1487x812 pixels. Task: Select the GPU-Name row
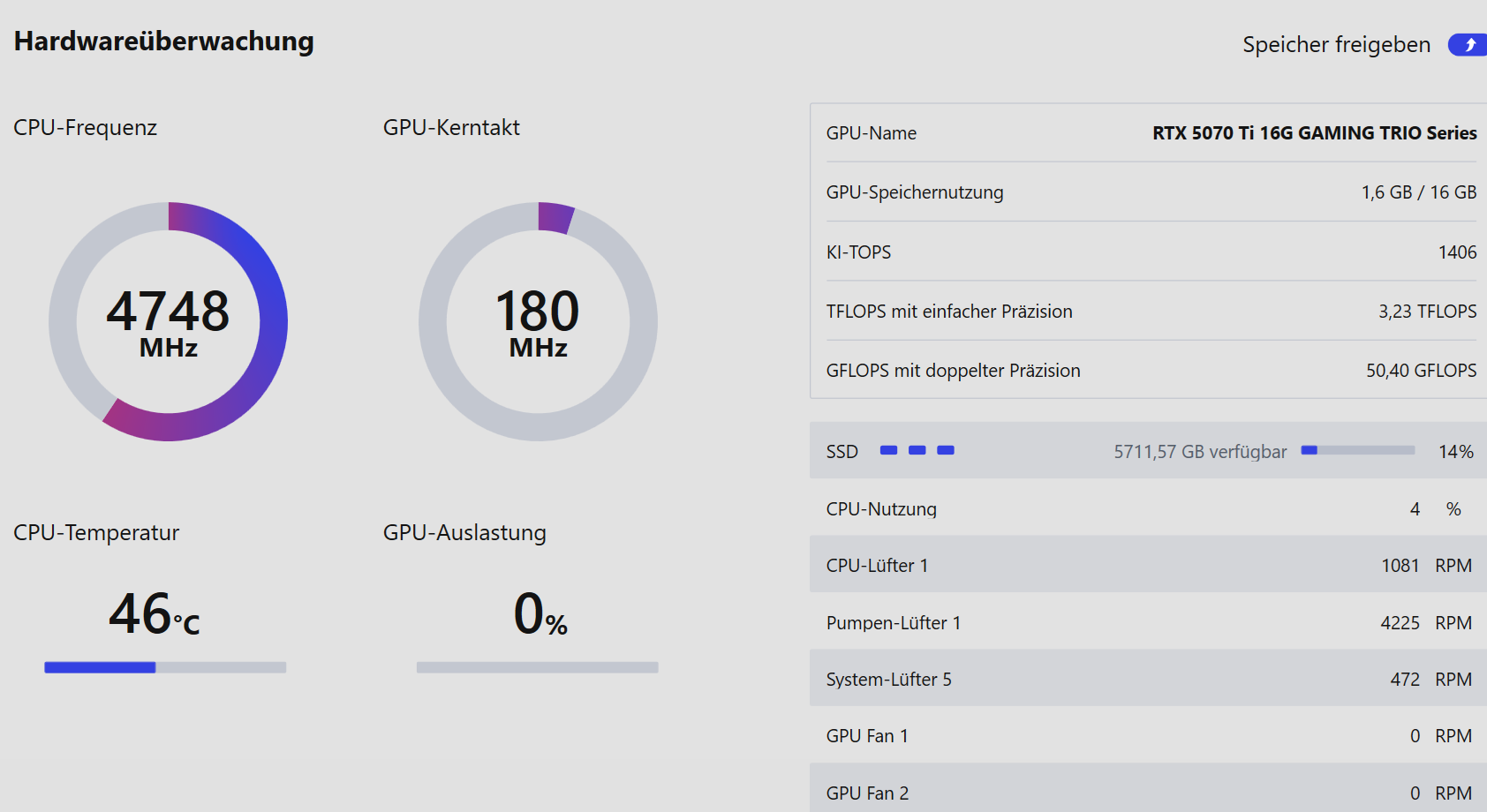[1151, 133]
